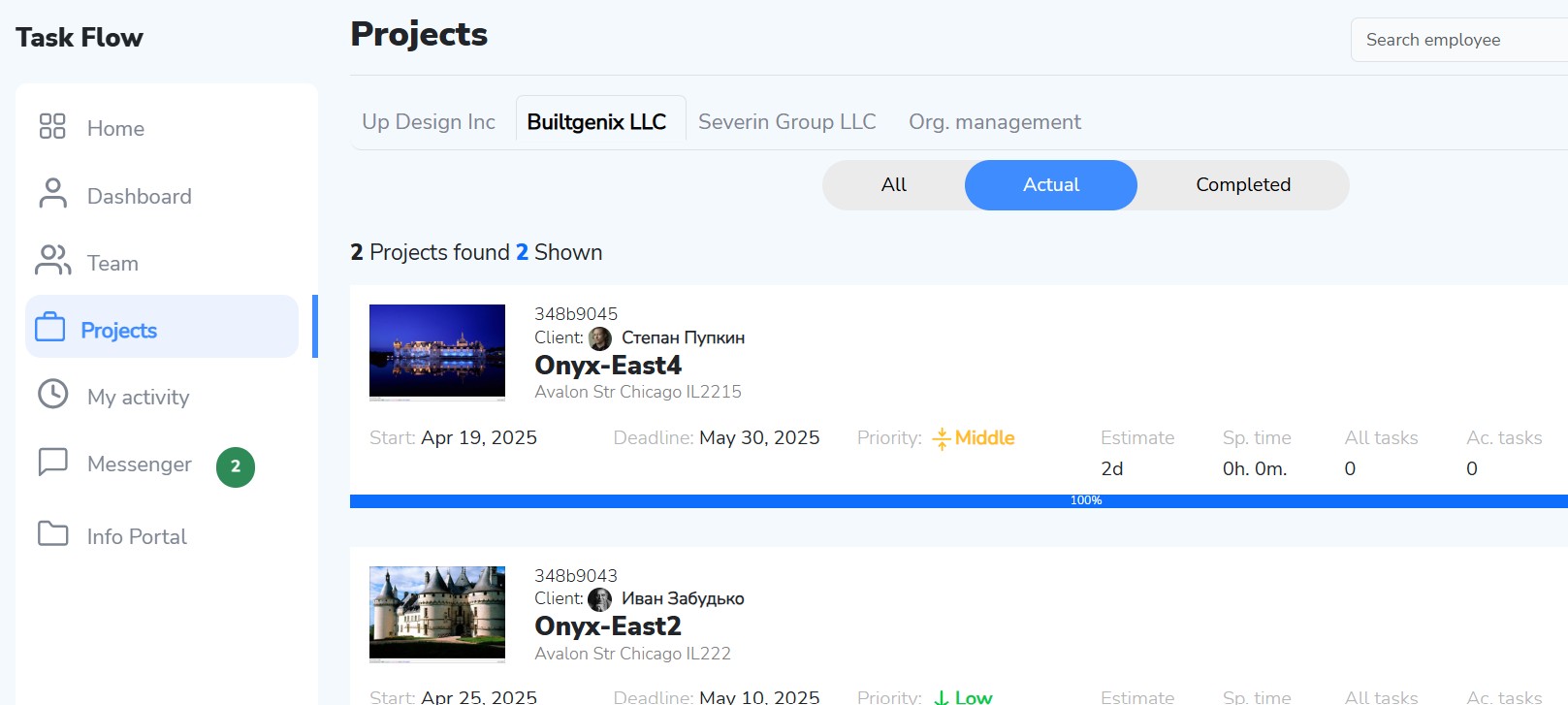Click the Messenger chat bubble icon
This screenshot has height=705, width=1568.
click(52, 462)
